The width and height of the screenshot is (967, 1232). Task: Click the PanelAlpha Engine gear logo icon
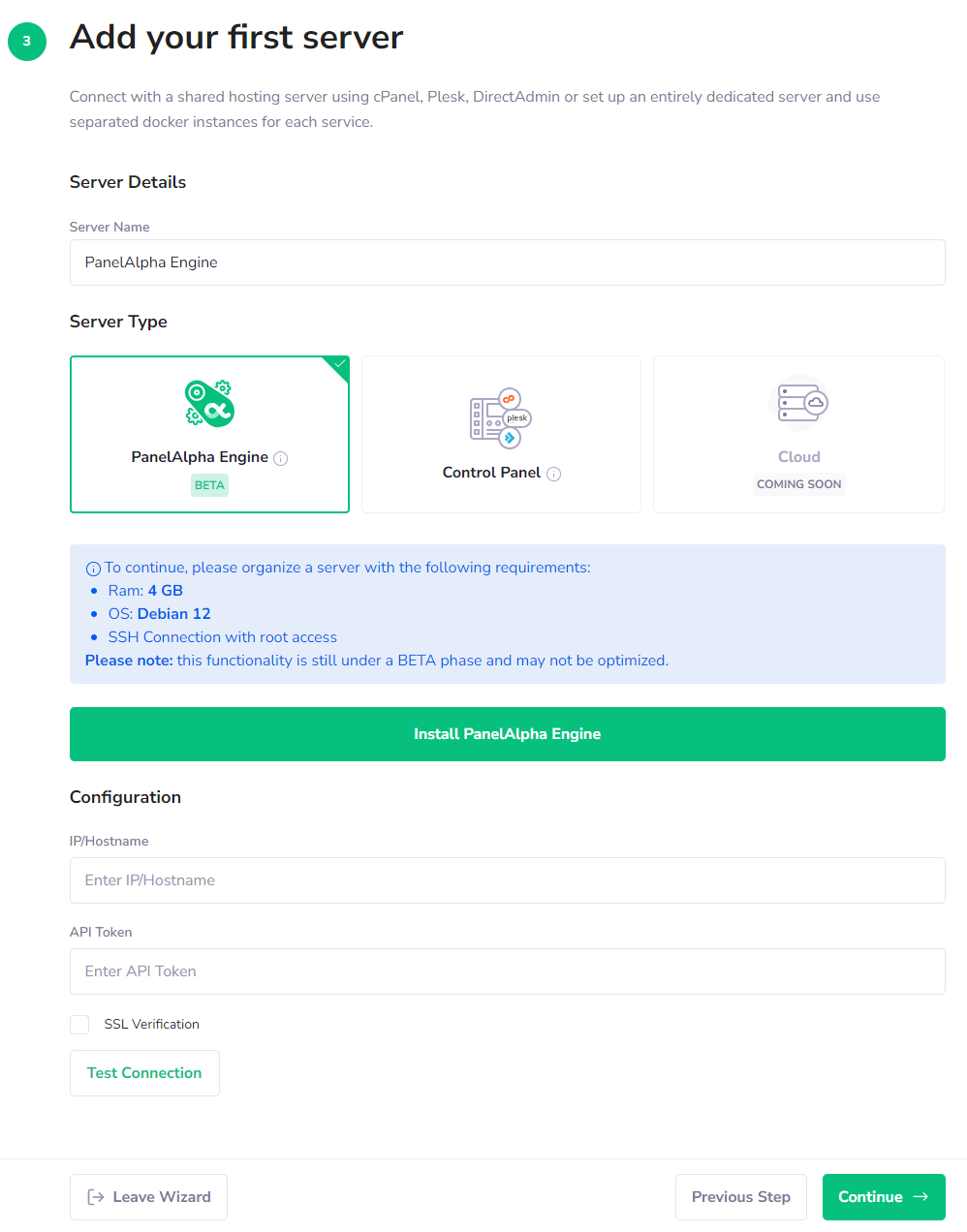pyautogui.click(x=210, y=403)
